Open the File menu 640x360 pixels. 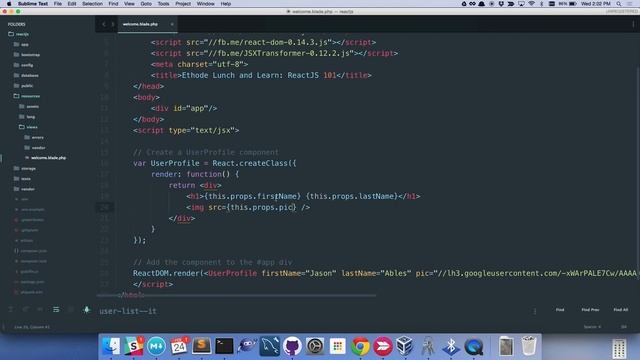58,4
